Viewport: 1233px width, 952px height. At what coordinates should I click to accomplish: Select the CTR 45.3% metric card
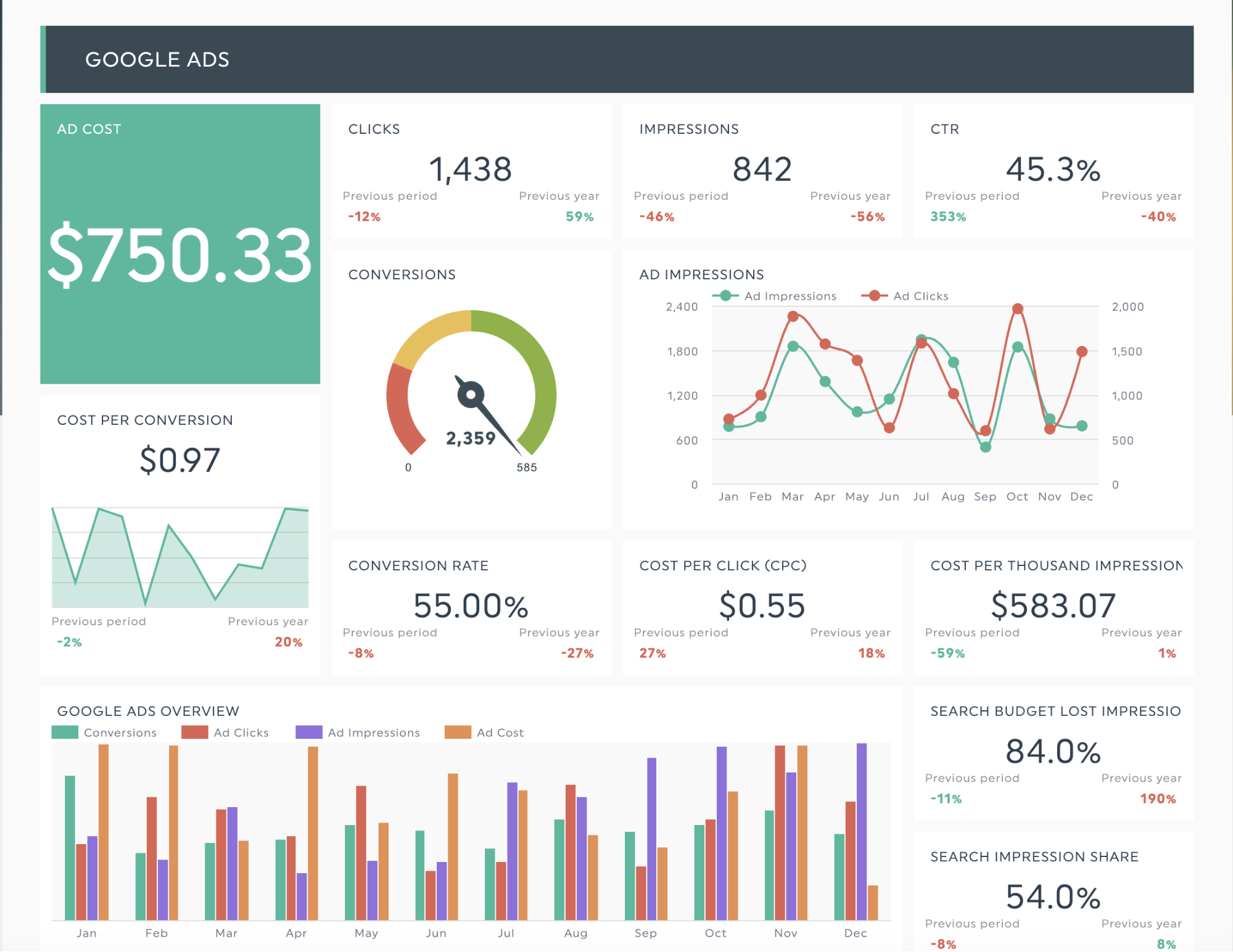(1053, 171)
